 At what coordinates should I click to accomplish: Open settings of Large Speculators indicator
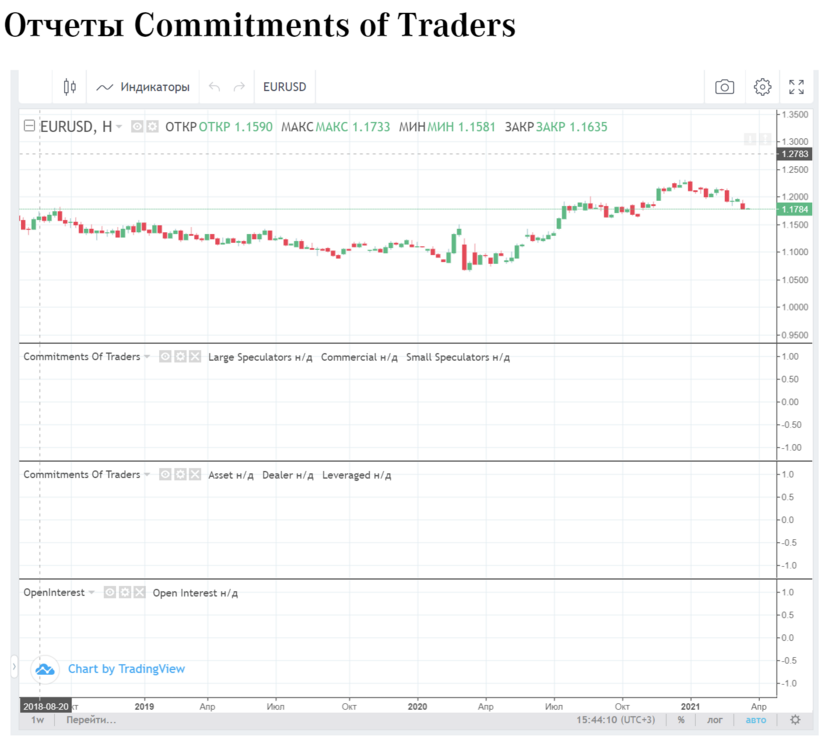[x=180, y=357]
